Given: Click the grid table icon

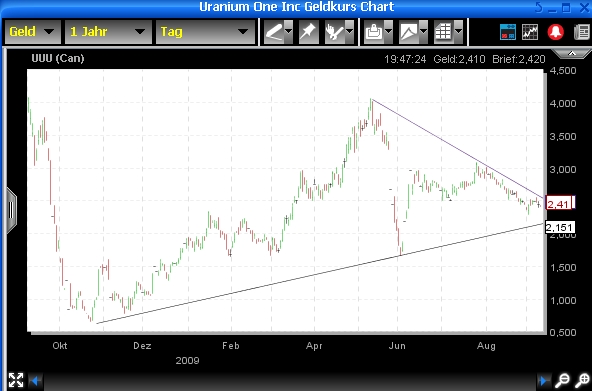Looking at the screenshot, I should click(444, 32).
